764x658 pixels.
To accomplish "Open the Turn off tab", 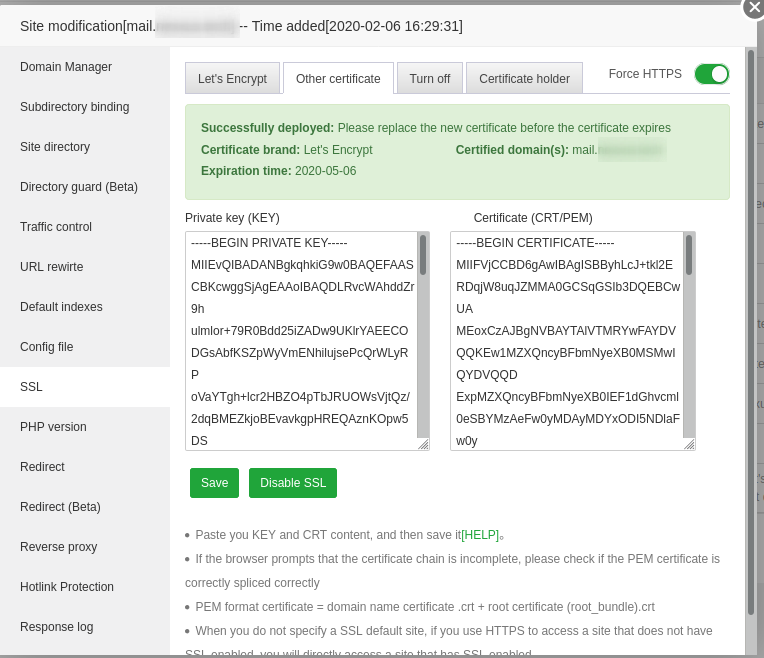I will 430,79.
